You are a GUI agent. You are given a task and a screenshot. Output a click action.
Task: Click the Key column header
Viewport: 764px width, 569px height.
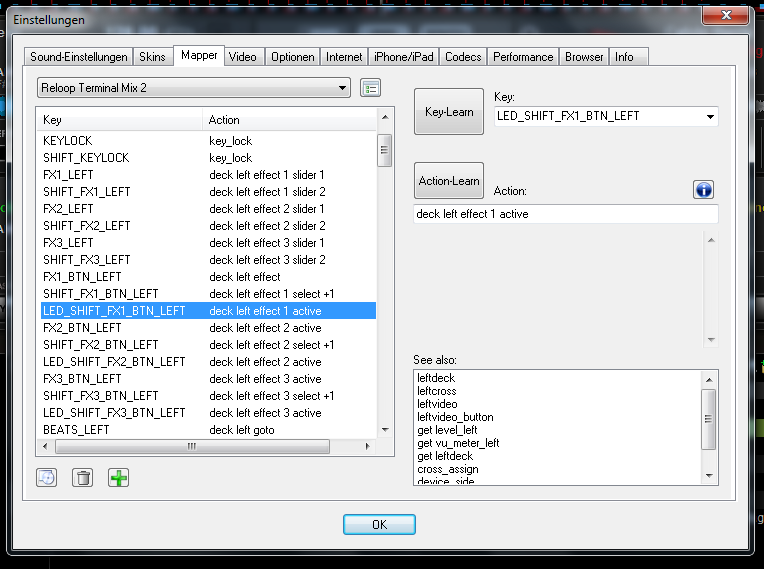click(120, 120)
